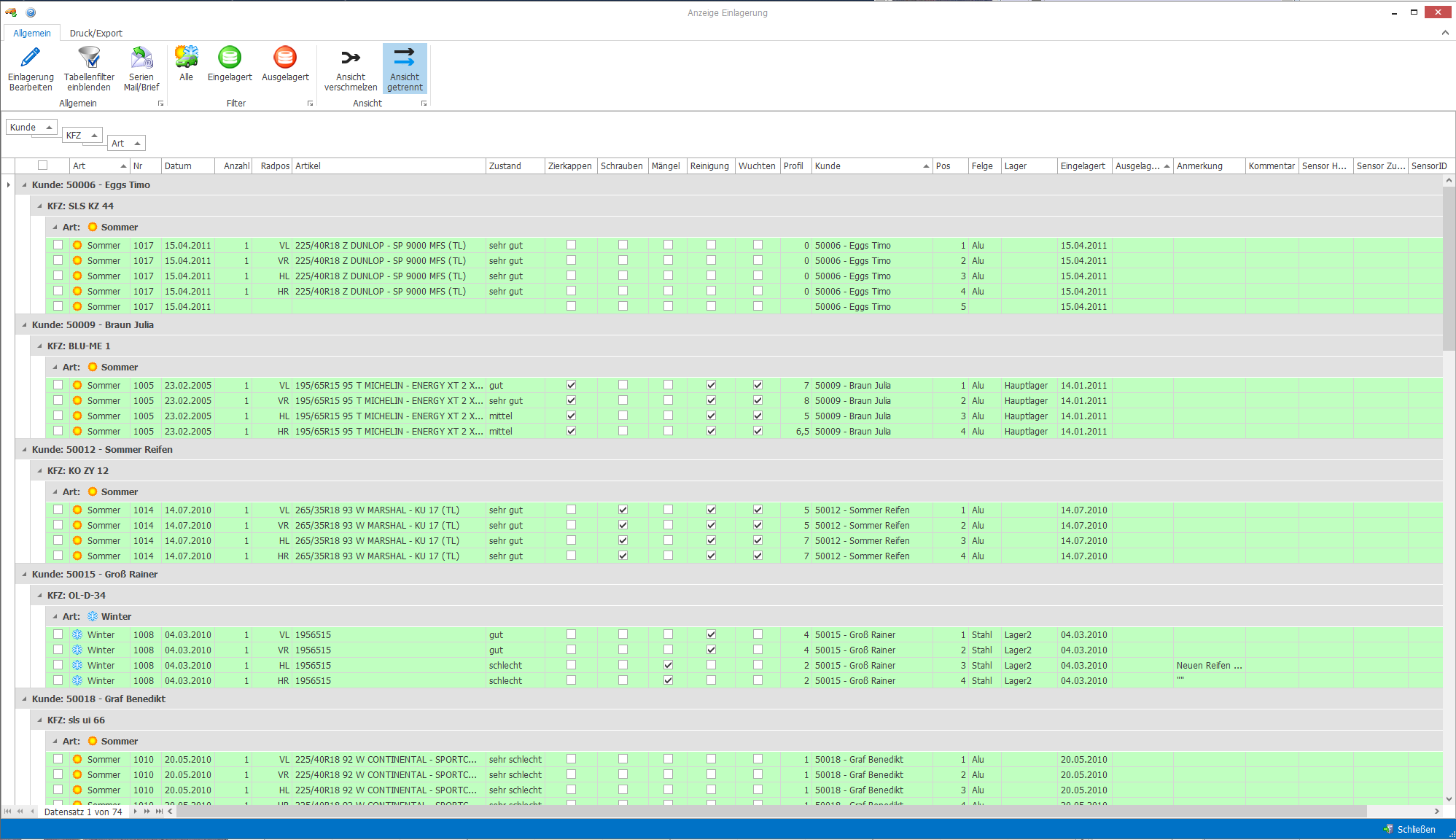The width and height of the screenshot is (1456, 840).
Task: Tick row checkbox for first Eggs Timo VL row
Action: (58, 246)
